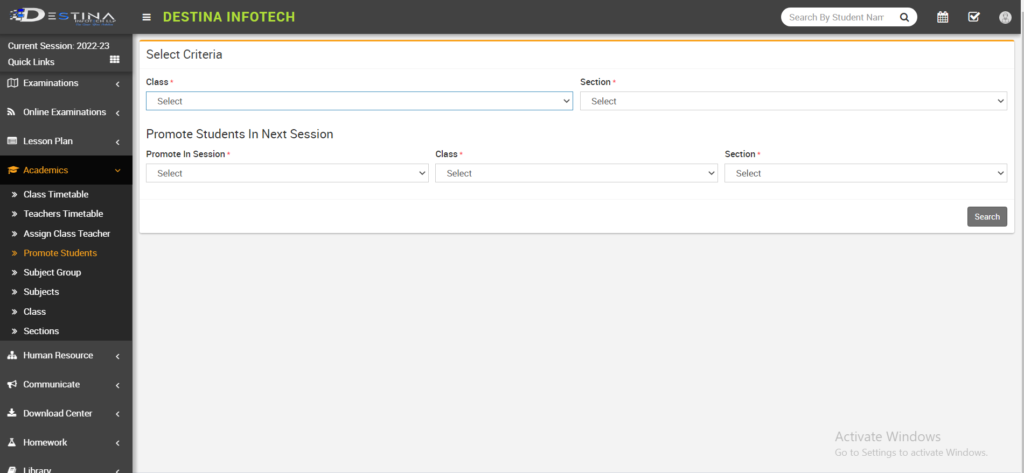Click the search magnifier icon
1024x473 pixels.
(x=904, y=17)
